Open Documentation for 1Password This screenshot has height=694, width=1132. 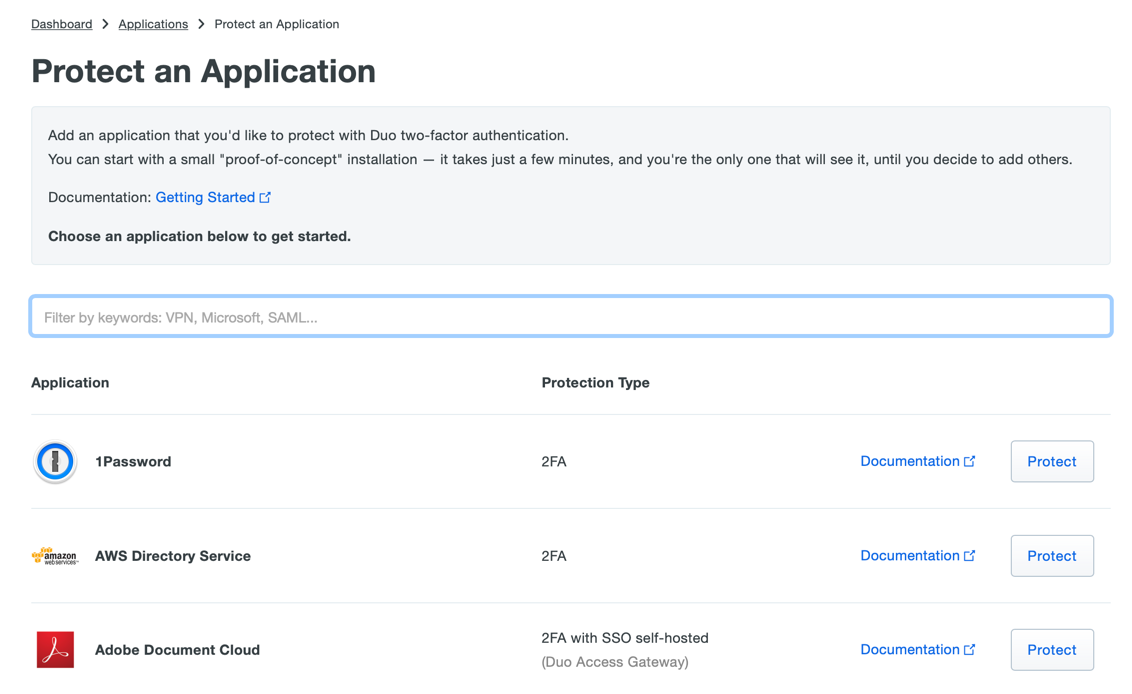pyautogui.click(x=909, y=461)
